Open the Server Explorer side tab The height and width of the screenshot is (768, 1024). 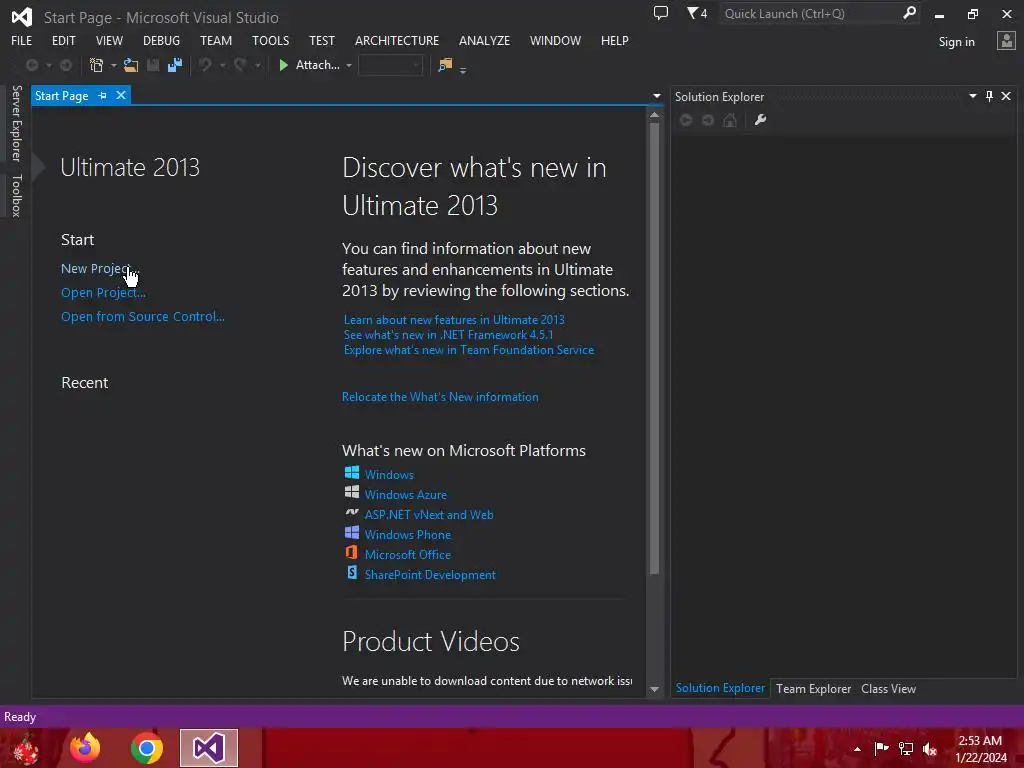click(17, 123)
